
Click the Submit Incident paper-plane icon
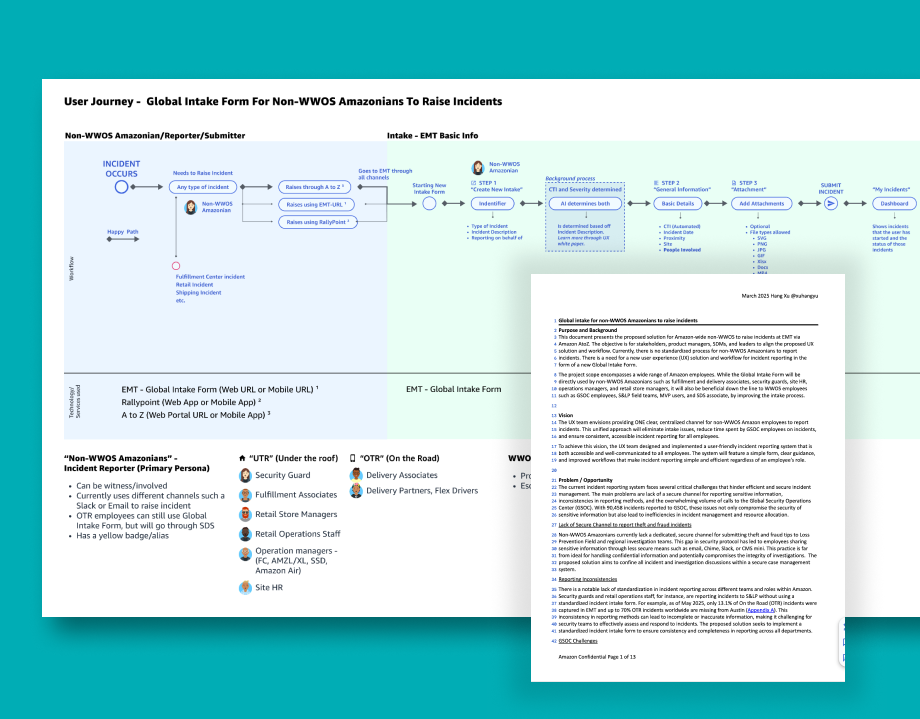(x=831, y=204)
